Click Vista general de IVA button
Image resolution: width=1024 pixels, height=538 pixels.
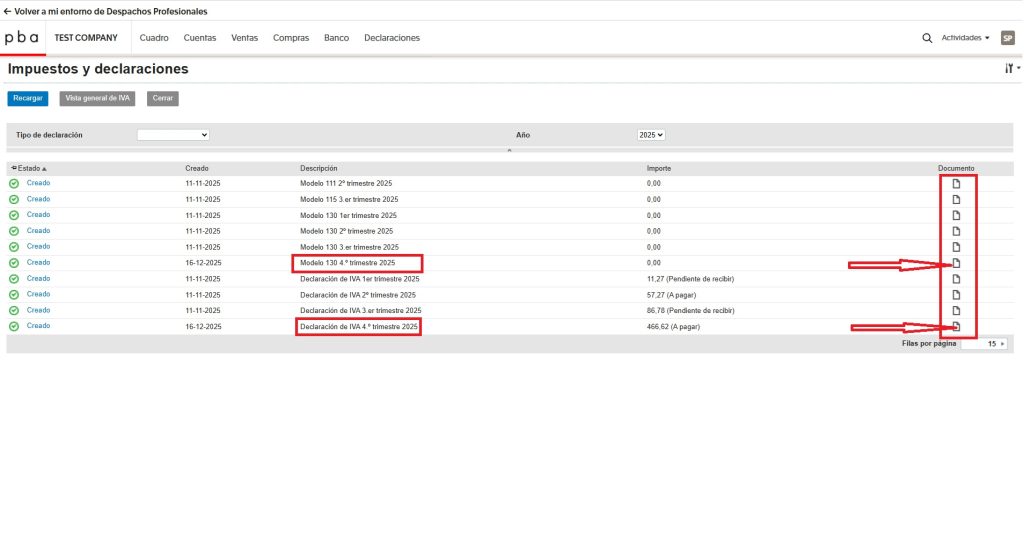(x=97, y=98)
